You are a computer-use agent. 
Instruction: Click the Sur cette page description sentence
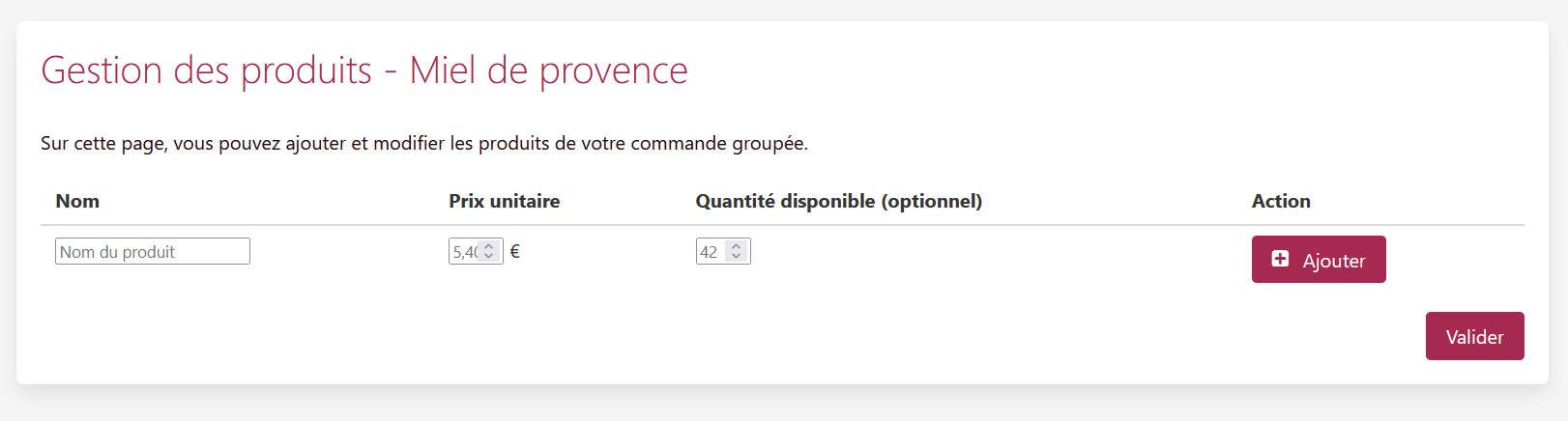click(424, 143)
